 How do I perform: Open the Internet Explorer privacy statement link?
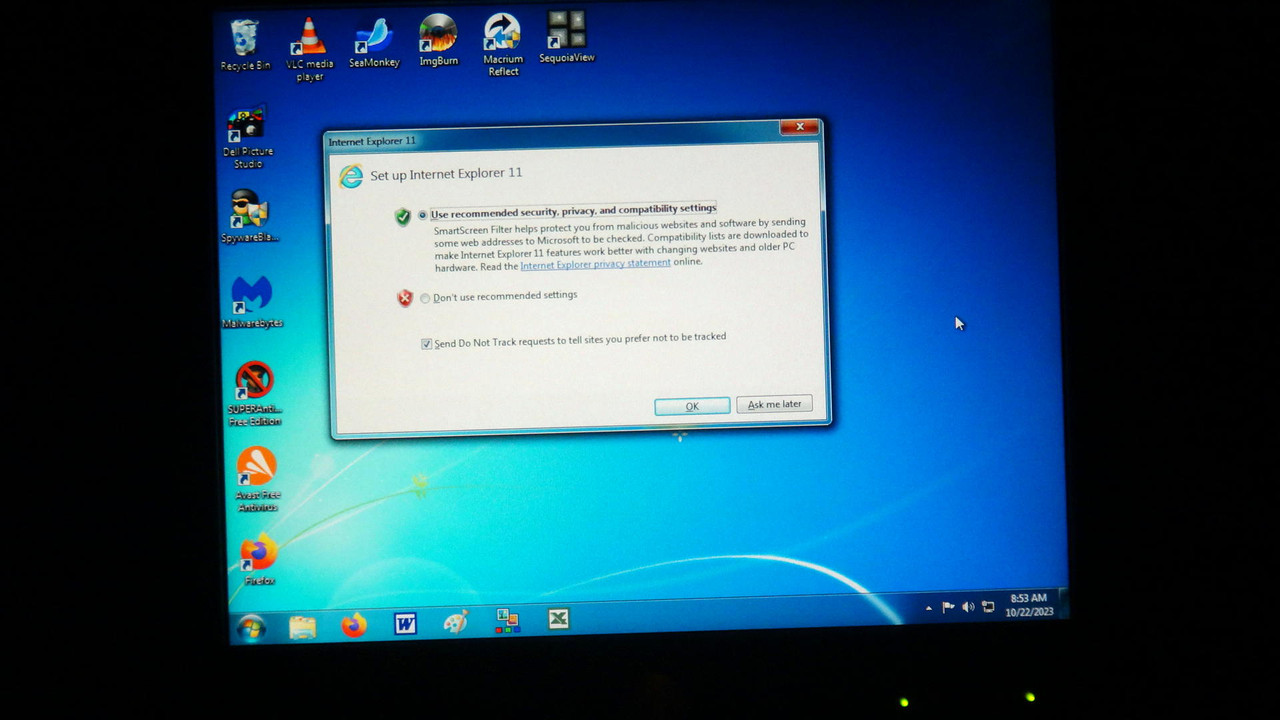point(595,264)
